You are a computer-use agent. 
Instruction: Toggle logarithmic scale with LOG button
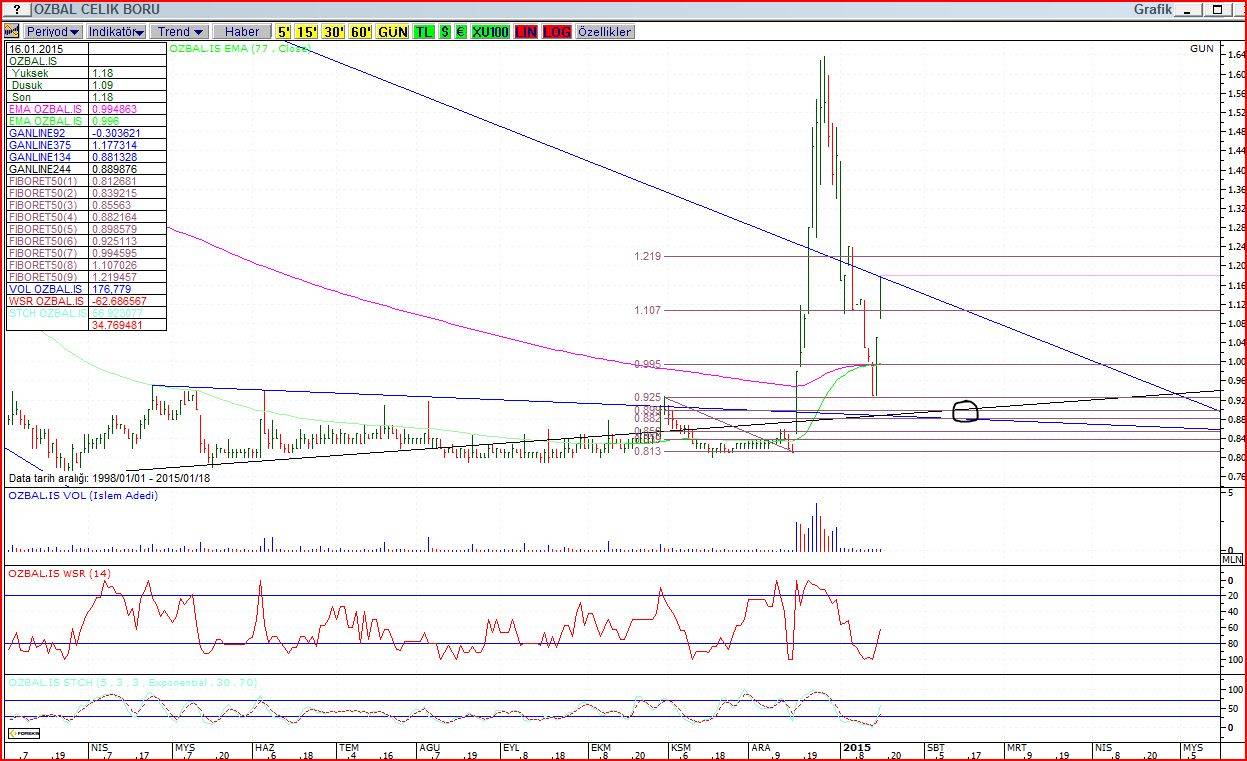point(557,32)
